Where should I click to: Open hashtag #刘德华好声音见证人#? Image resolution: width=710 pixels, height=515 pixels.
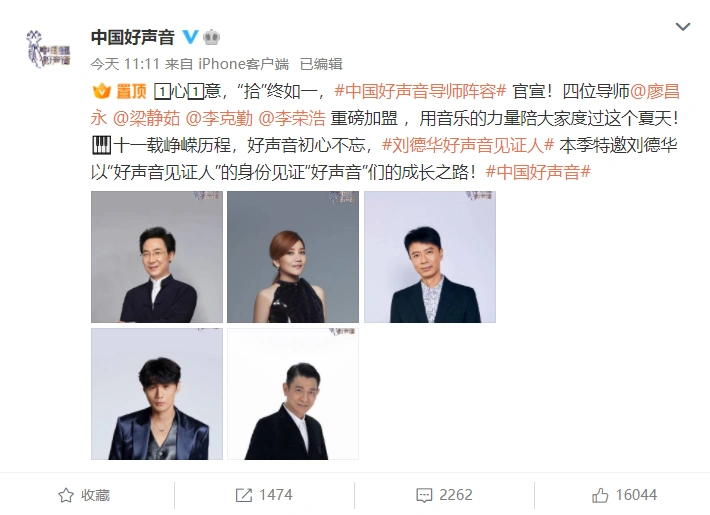click(468, 145)
